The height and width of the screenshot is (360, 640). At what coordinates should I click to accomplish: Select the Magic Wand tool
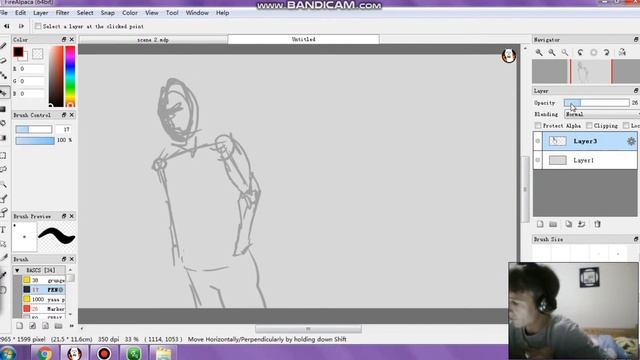(x=3, y=184)
